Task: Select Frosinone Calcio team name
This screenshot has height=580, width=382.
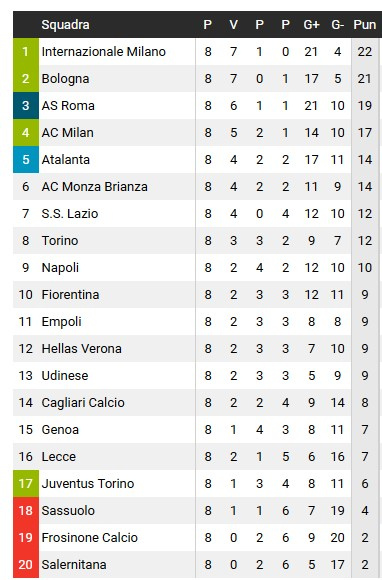Action: click(x=89, y=538)
